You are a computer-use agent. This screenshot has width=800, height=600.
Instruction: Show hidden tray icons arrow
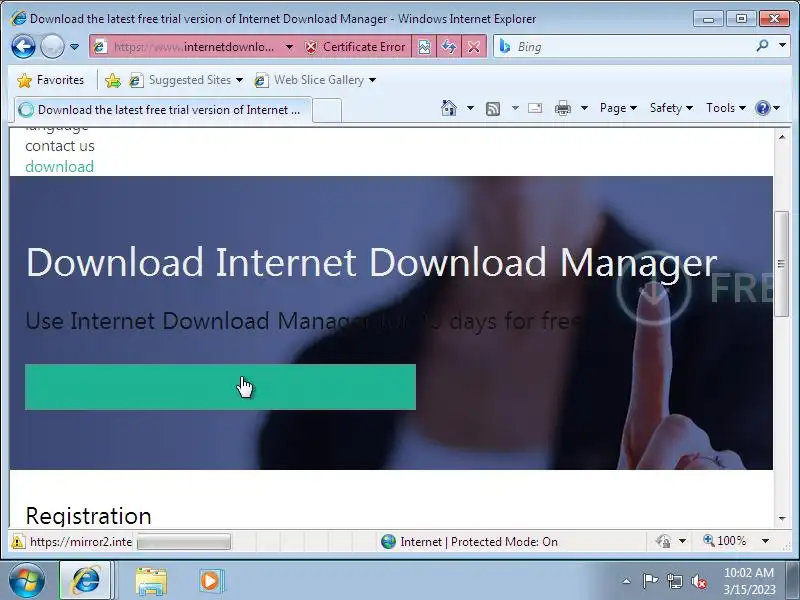pyautogui.click(x=627, y=581)
